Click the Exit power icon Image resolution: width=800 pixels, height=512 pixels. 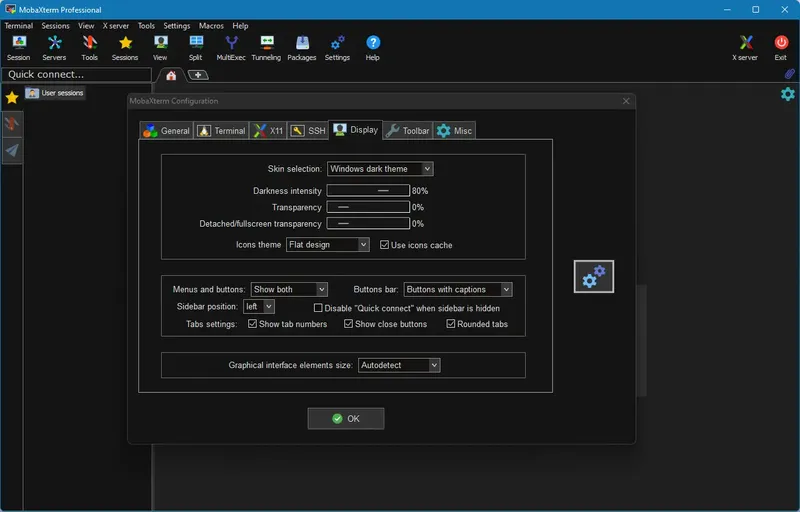click(781, 48)
